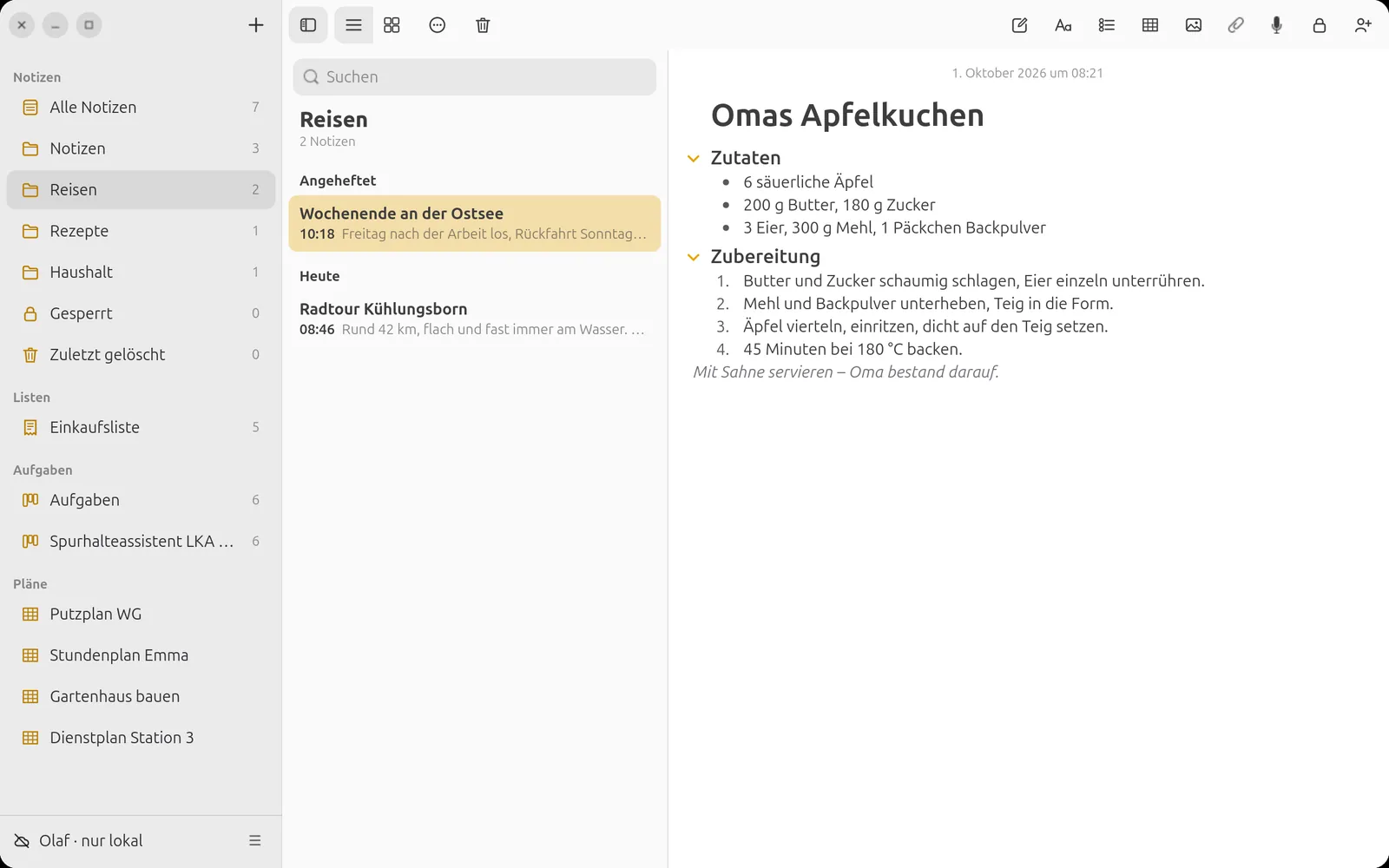The height and width of the screenshot is (868, 1389).
Task: Open the Gesperrt locked folder
Action: point(141,313)
